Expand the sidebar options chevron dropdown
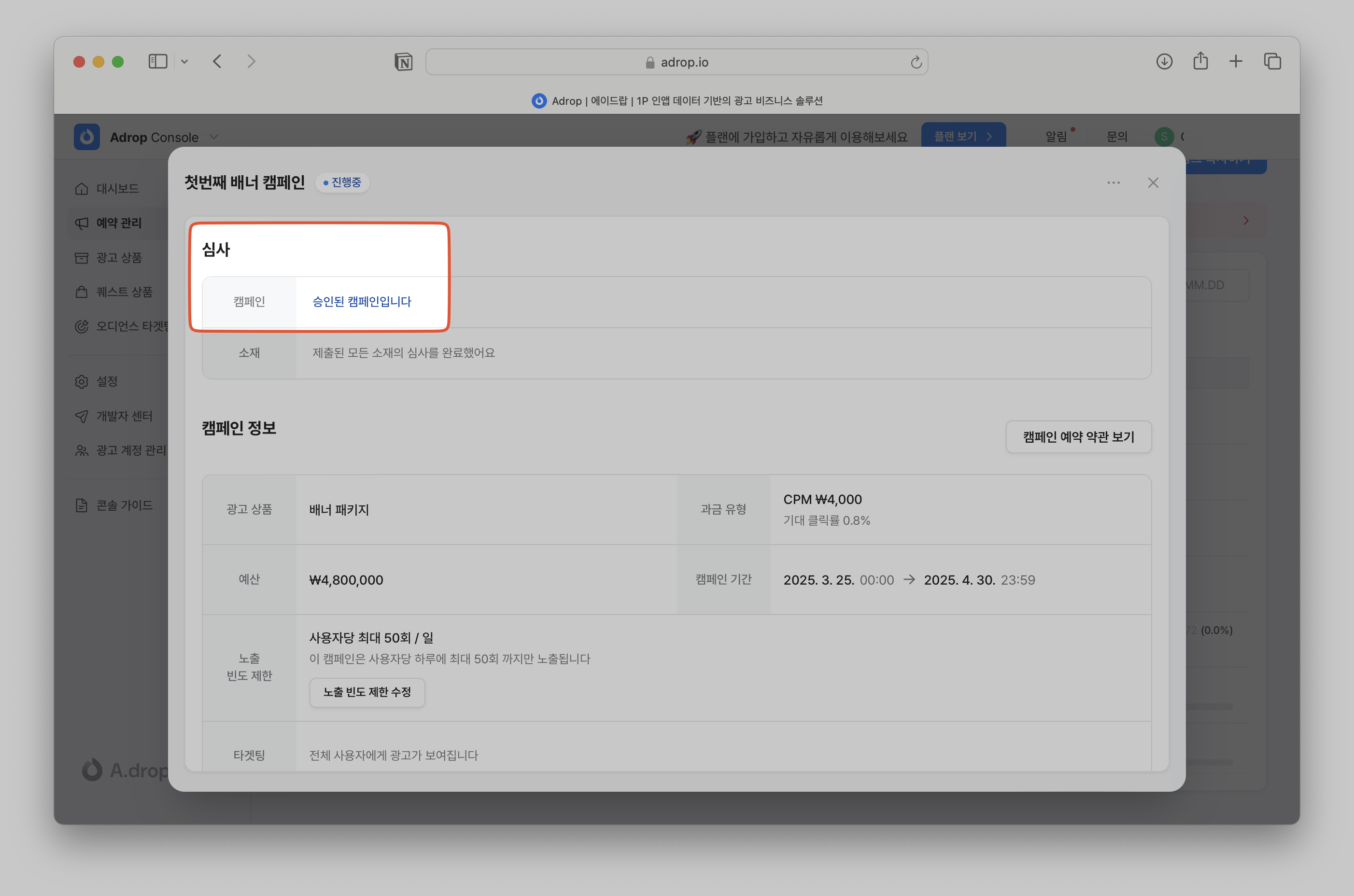1354x896 pixels. pyautogui.click(x=184, y=62)
